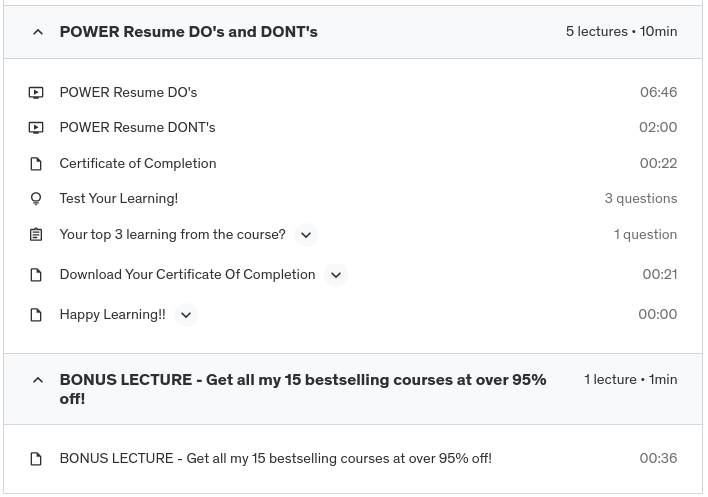Open Certificate of Completion lecture title
Screen dimensions: 708x497
click(x=137, y=164)
